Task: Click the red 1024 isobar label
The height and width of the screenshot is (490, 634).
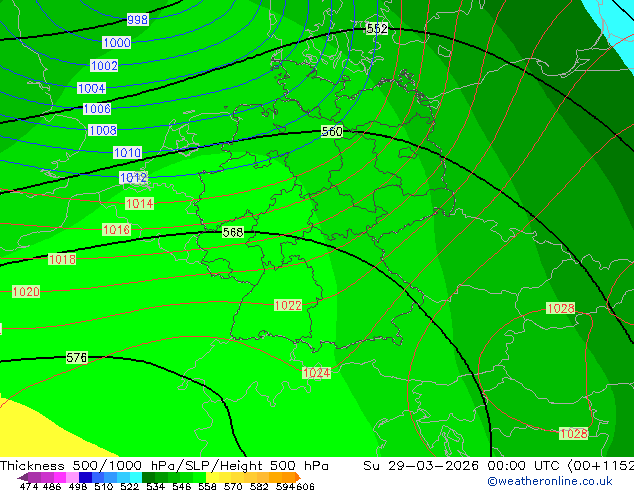Action: [316, 373]
